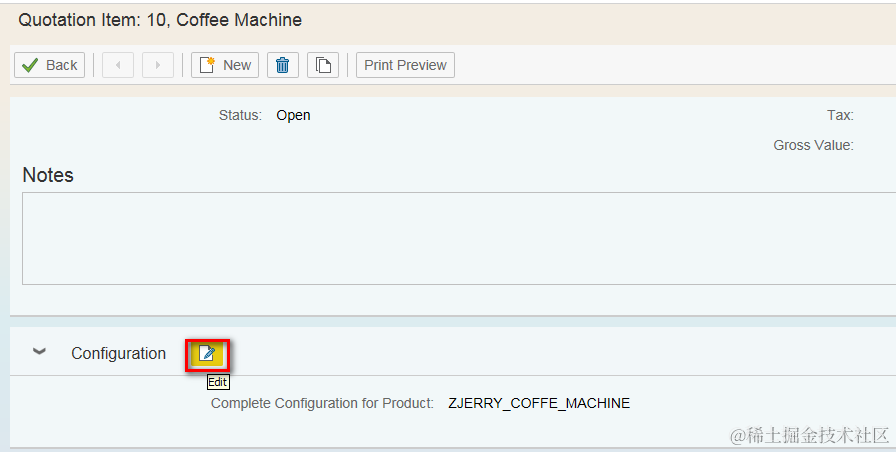Collapse the Configuration section chevron
896x452 pixels.
(39, 352)
